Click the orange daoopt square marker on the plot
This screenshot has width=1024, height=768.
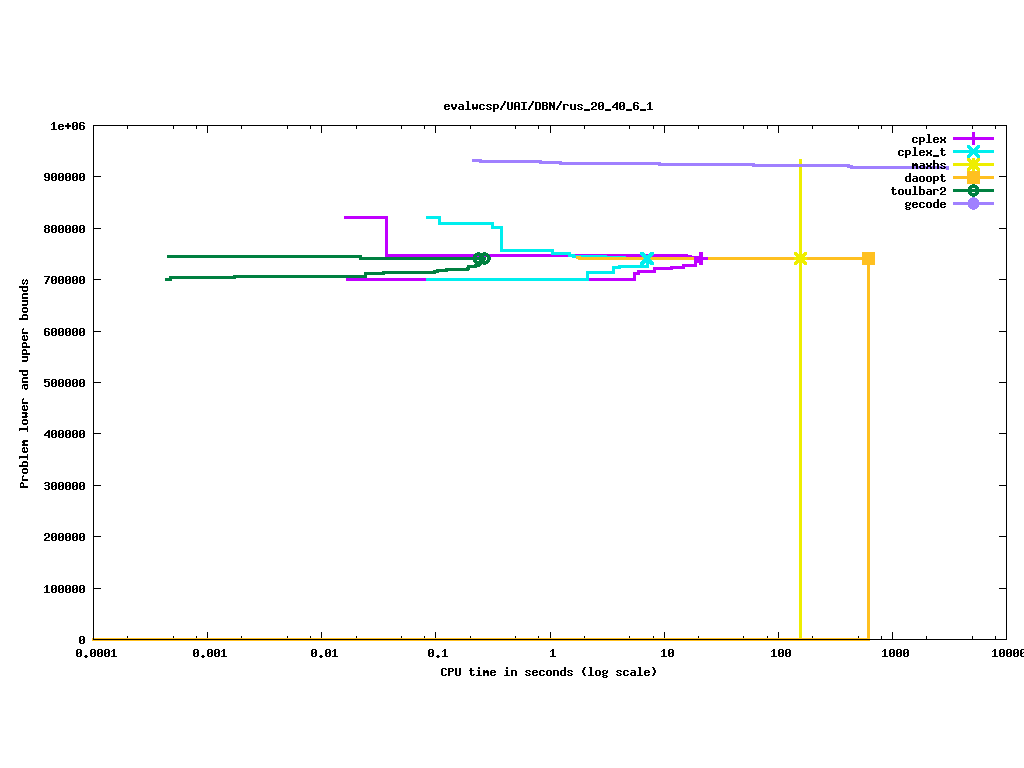(x=868, y=259)
